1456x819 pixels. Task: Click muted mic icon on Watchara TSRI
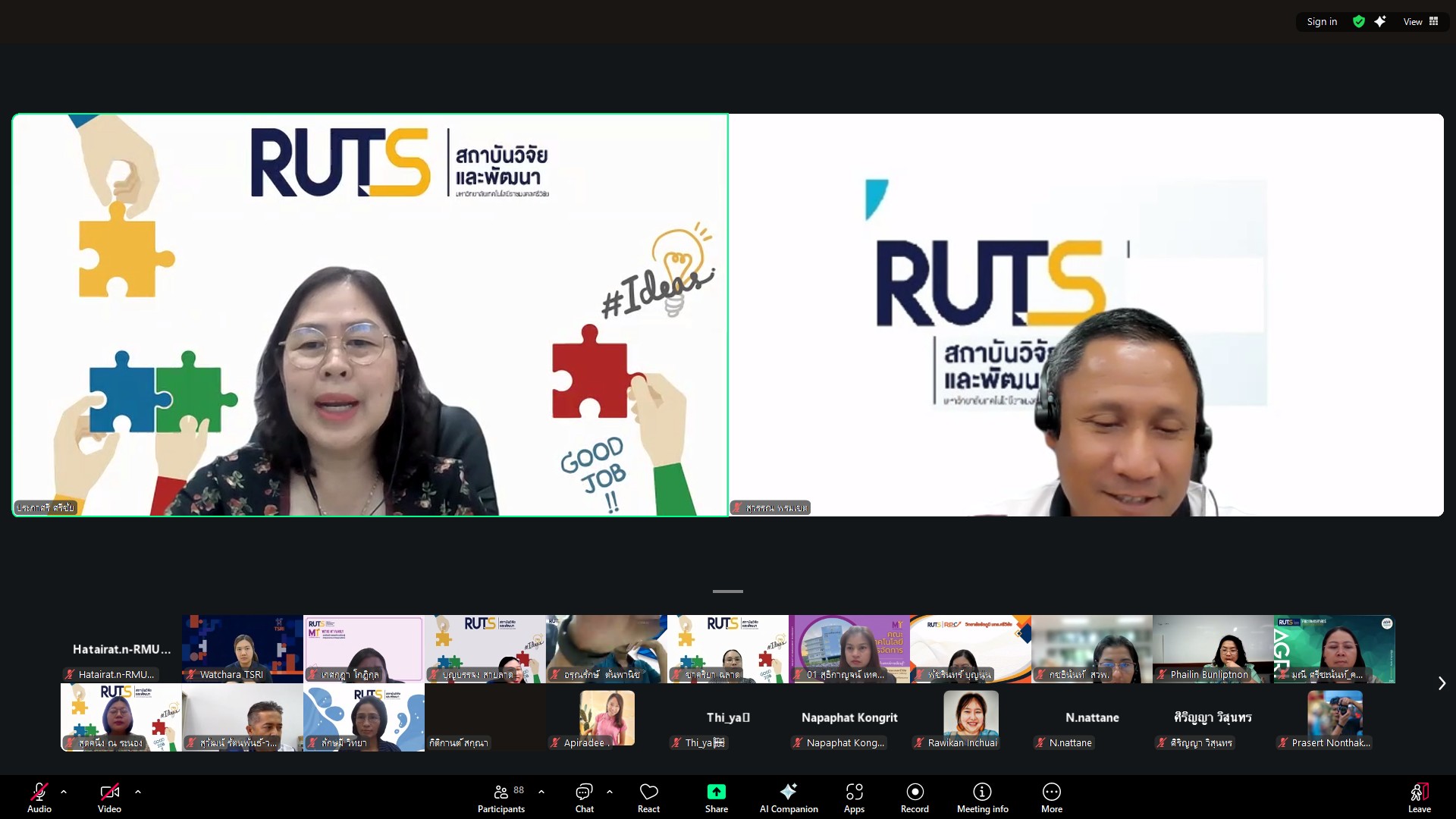(x=191, y=674)
